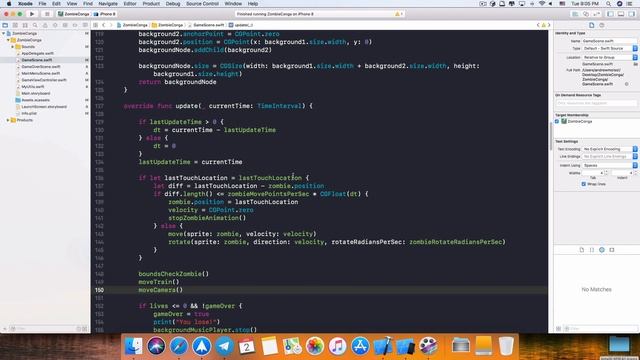Choose the file location folder icon
The height and width of the screenshot is (360, 640).
pos(635,64)
